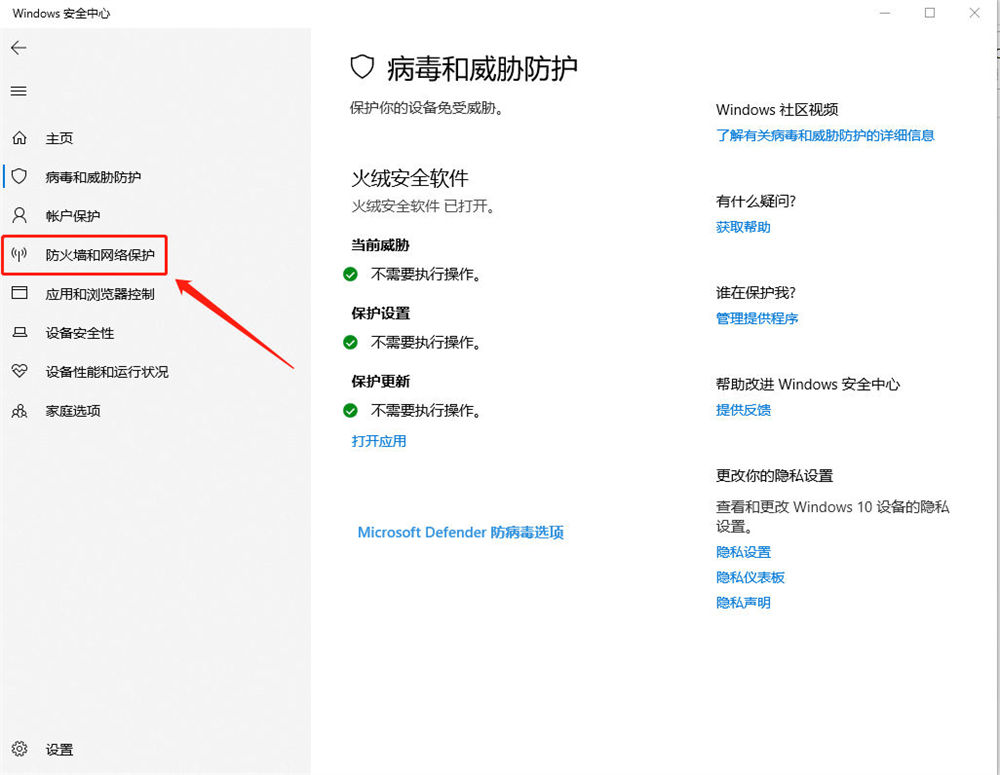Click the 火绒安全软件 已打开 status text

423,206
